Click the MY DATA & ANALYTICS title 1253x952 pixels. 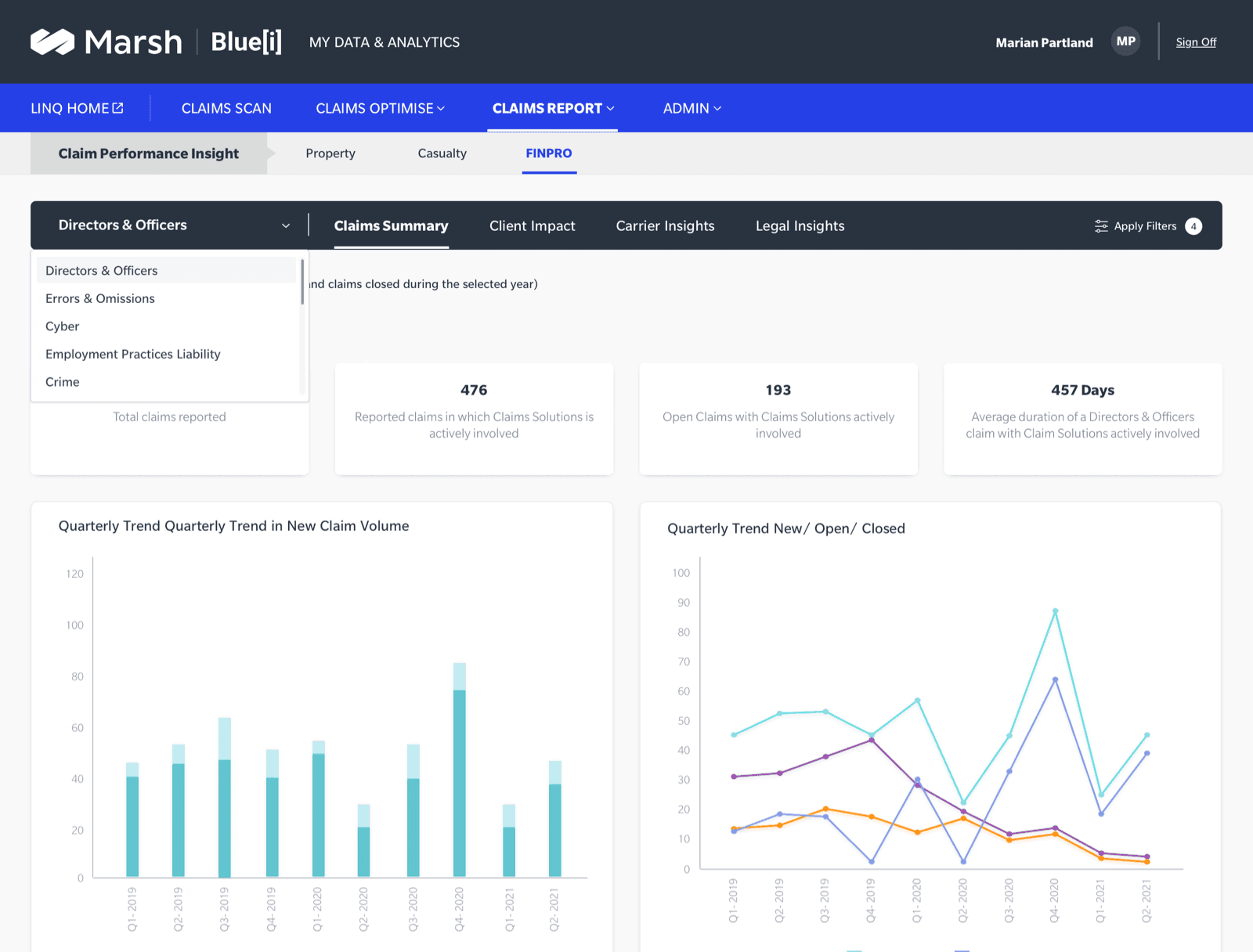tap(385, 42)
